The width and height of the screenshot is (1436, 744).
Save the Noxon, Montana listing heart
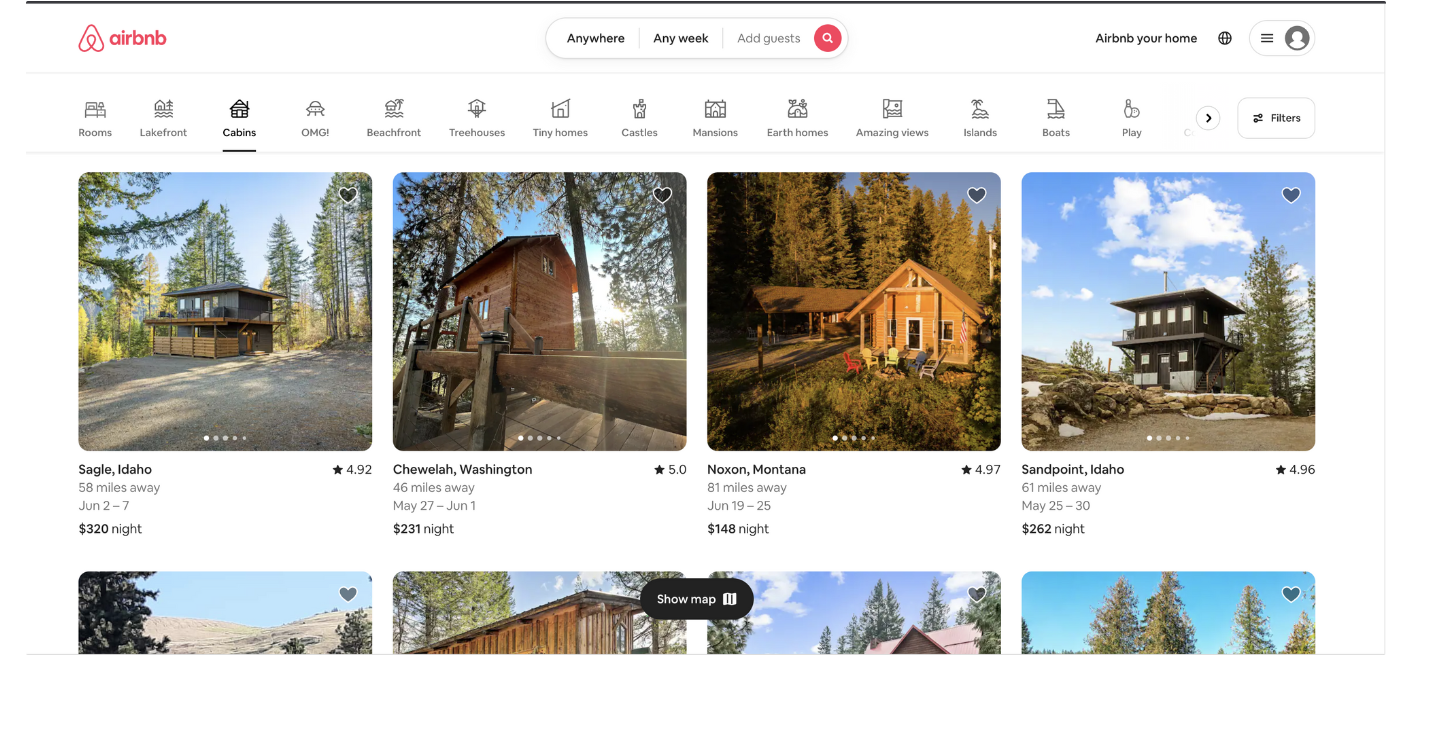977,195
